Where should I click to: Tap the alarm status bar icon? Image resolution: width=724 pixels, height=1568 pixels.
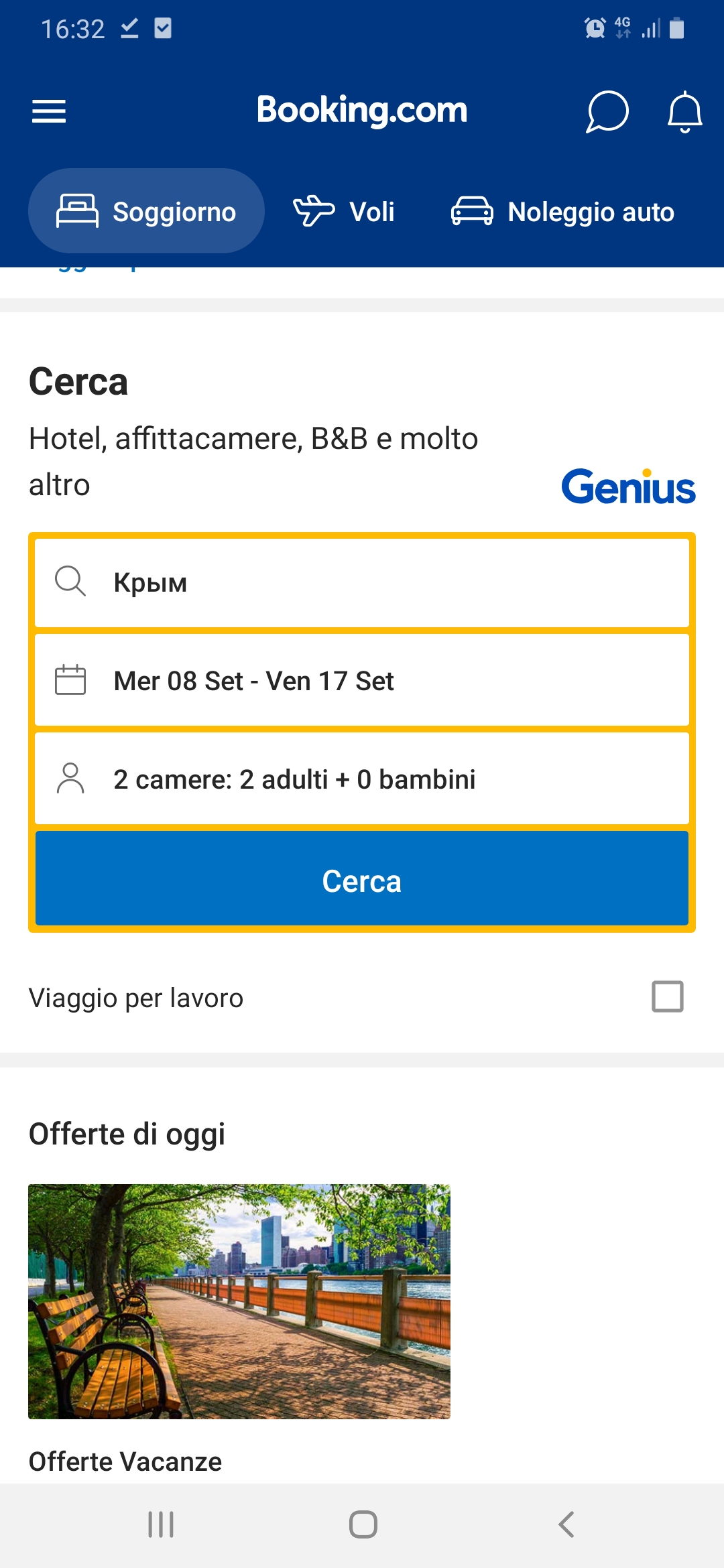[x=595, y=28]
